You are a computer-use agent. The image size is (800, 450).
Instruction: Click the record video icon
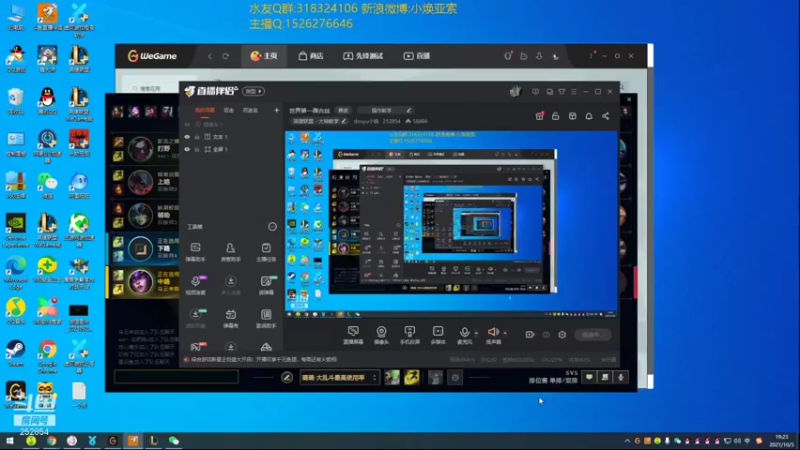click(x=530, y=335)
